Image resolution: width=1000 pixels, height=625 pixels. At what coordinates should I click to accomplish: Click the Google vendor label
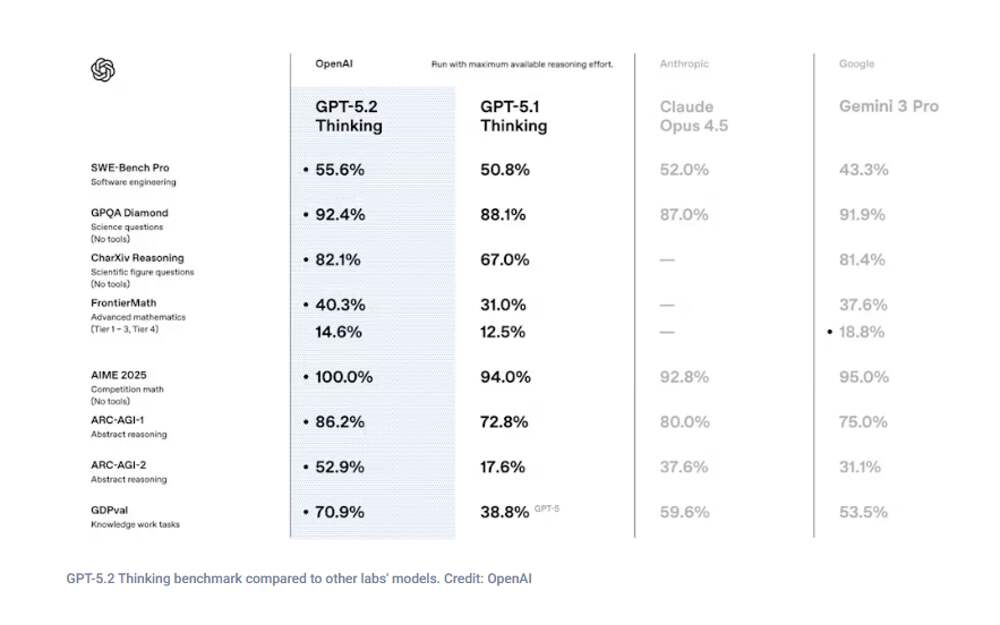856,64
